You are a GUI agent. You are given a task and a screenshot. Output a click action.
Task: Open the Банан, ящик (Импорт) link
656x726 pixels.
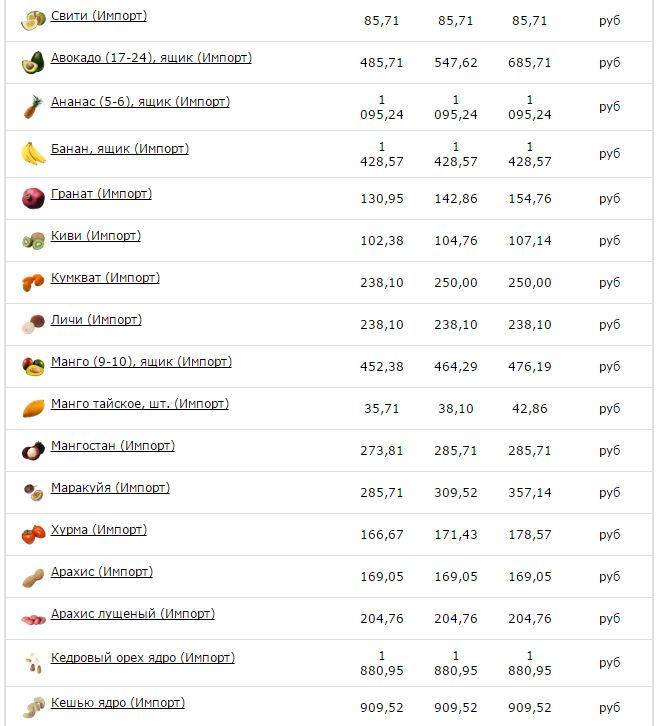[120, 149]
